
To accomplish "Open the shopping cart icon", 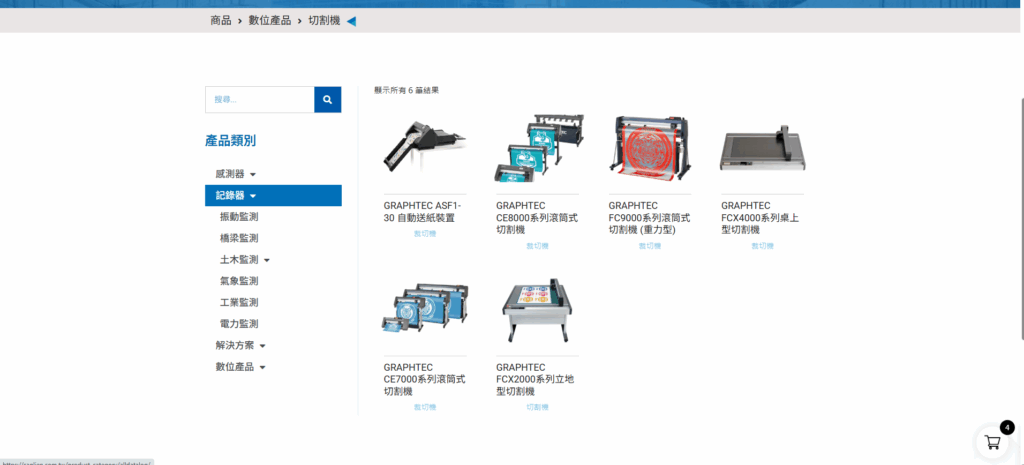I will 992,442.
